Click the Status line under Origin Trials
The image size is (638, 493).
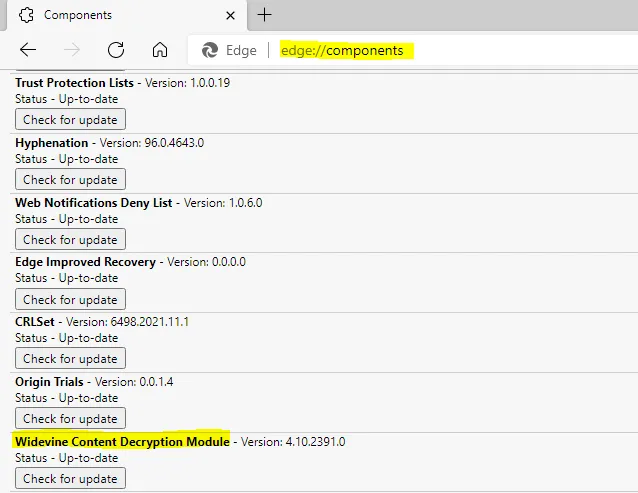[67, 398]
